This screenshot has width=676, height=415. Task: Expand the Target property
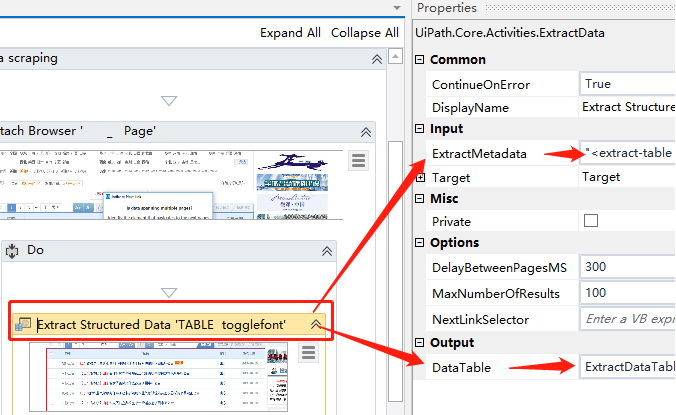pos(420,178)
